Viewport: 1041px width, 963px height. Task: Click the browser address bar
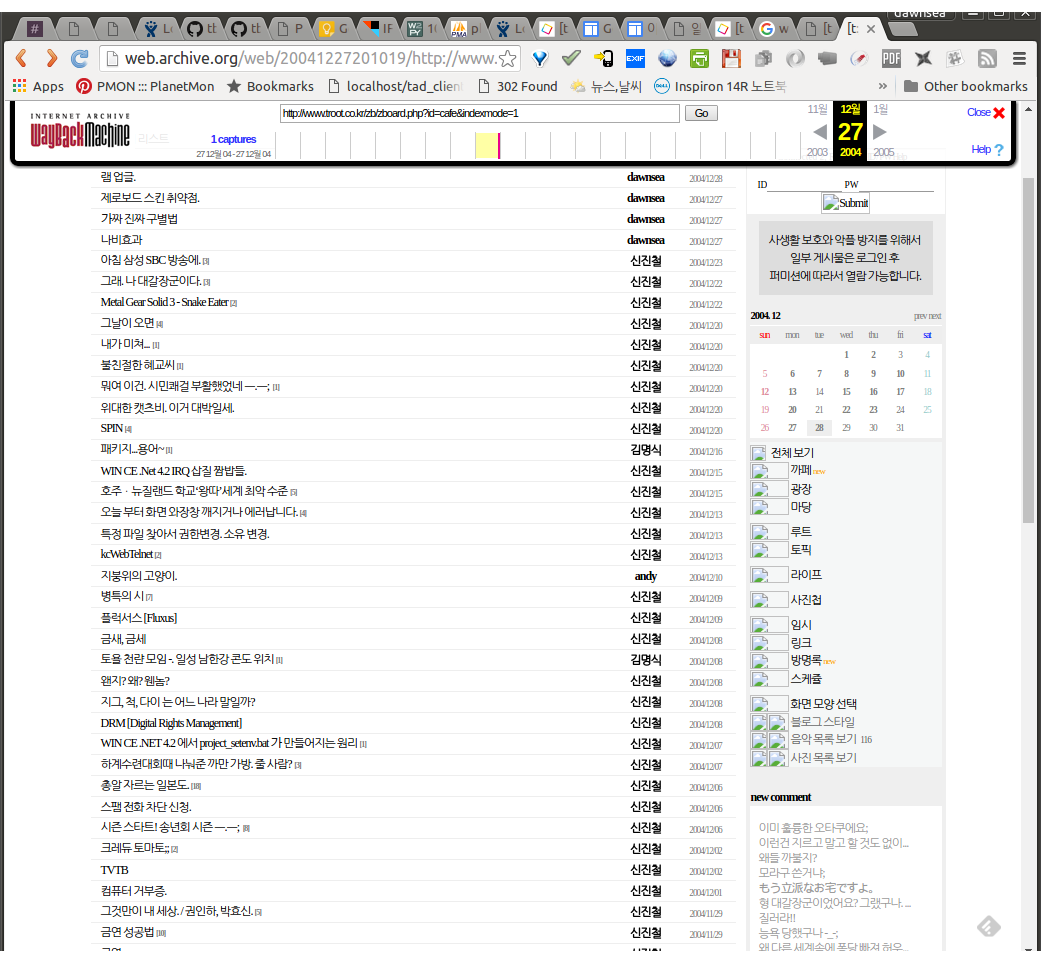coord(309,58)
